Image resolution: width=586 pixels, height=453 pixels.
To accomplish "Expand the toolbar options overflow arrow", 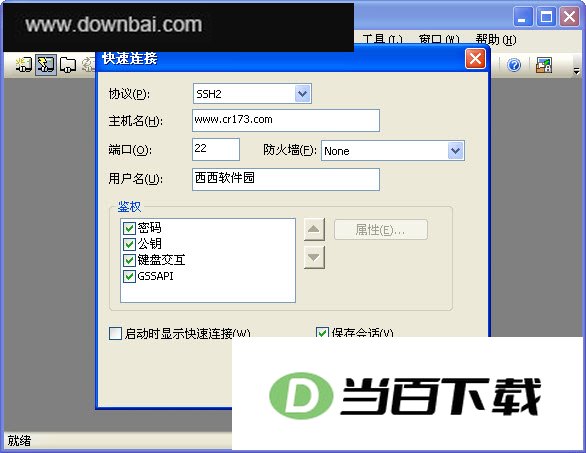I will [577, 70].
